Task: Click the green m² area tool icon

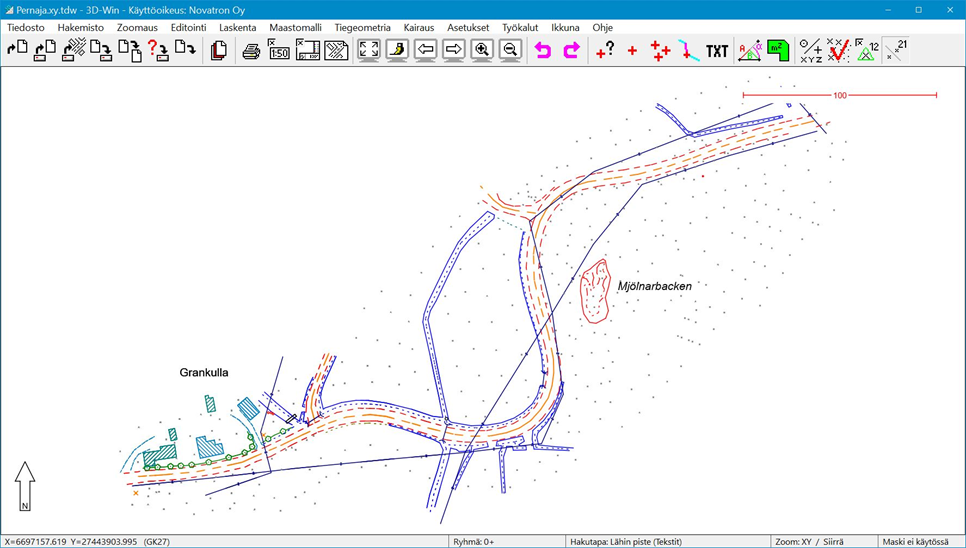Action: point(778,50)
